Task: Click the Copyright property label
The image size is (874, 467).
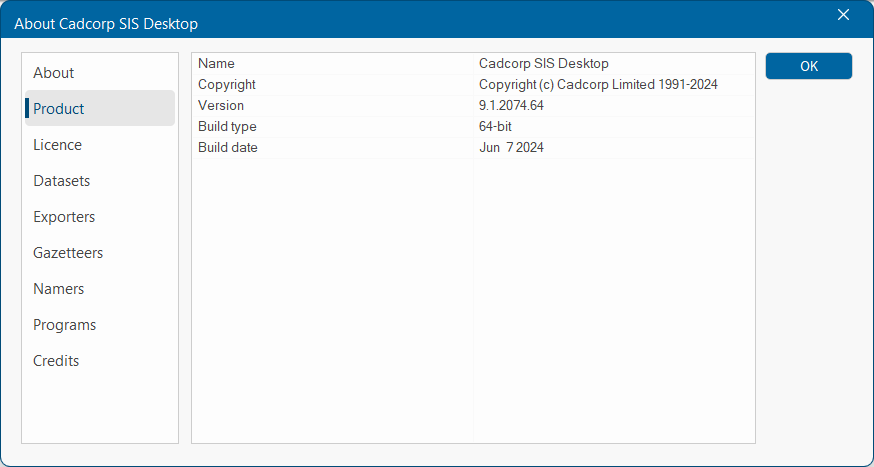Action: 227,85
